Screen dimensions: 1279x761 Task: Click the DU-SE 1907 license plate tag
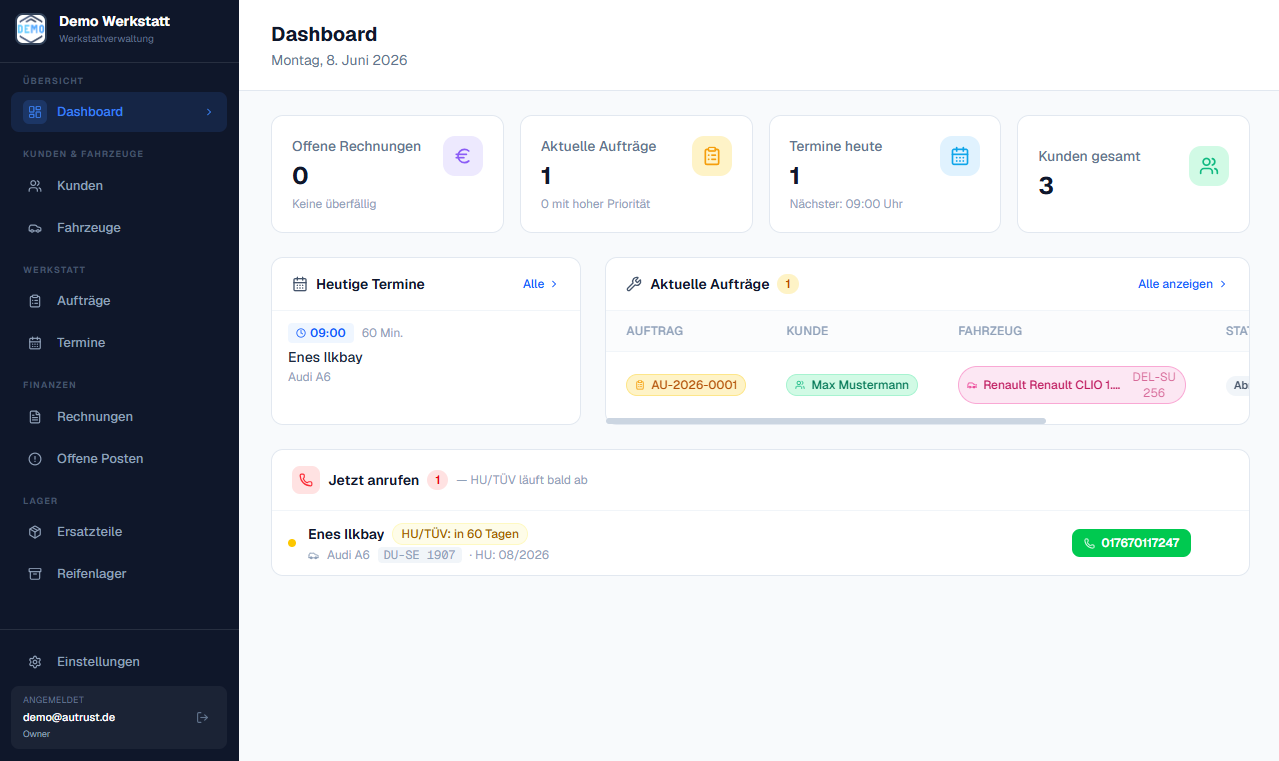(x=420, y=555)
